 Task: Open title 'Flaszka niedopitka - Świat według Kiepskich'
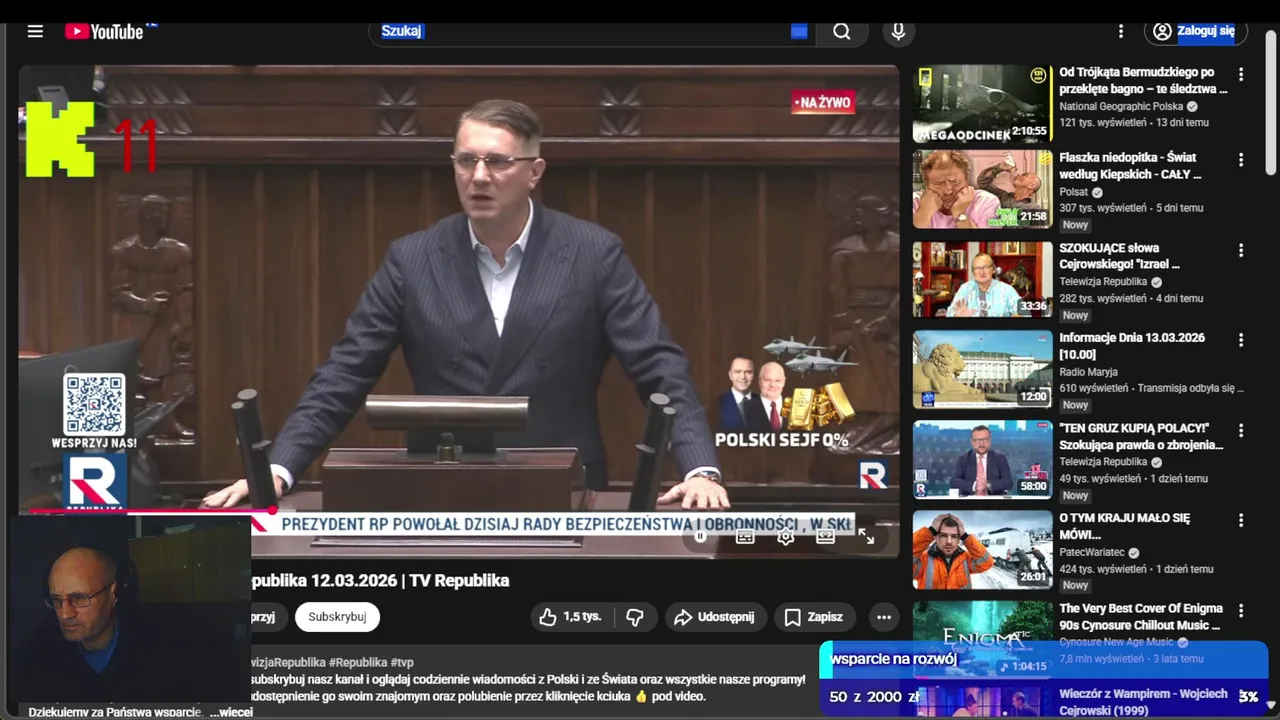(x=1130, y=166)
